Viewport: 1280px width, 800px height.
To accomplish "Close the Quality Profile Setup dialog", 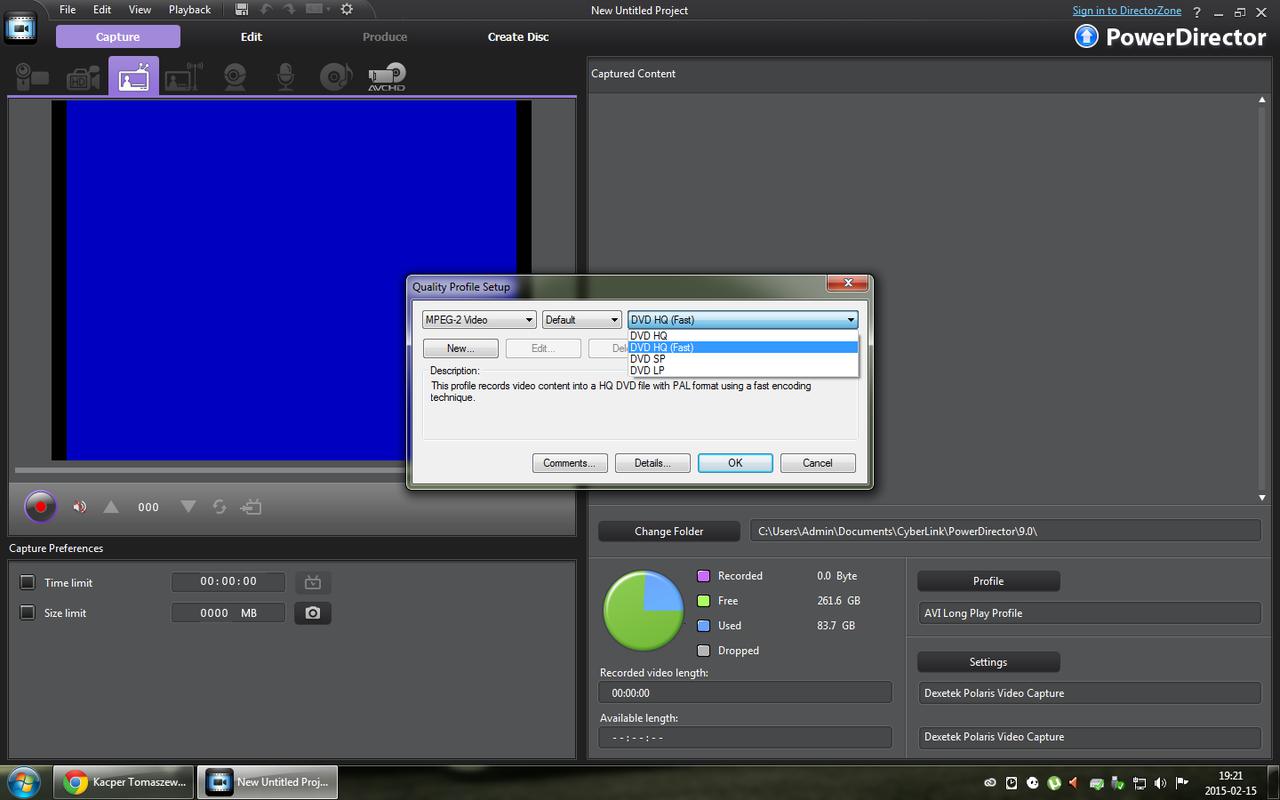I will [846, 284].
